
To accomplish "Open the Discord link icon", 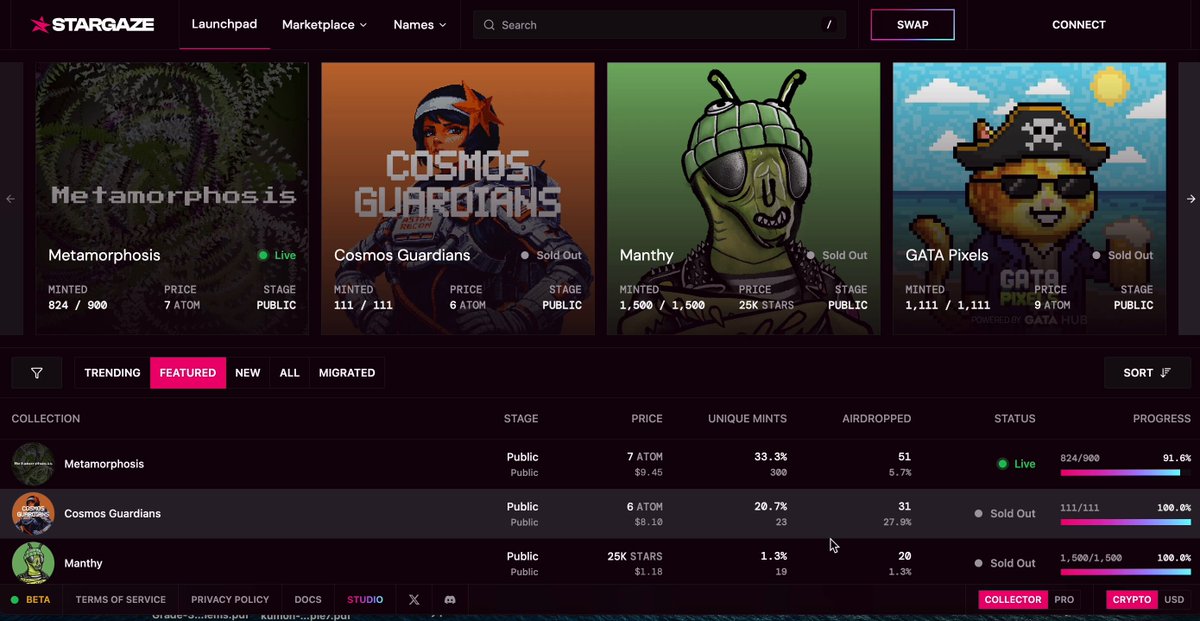I will click(450, 600).
